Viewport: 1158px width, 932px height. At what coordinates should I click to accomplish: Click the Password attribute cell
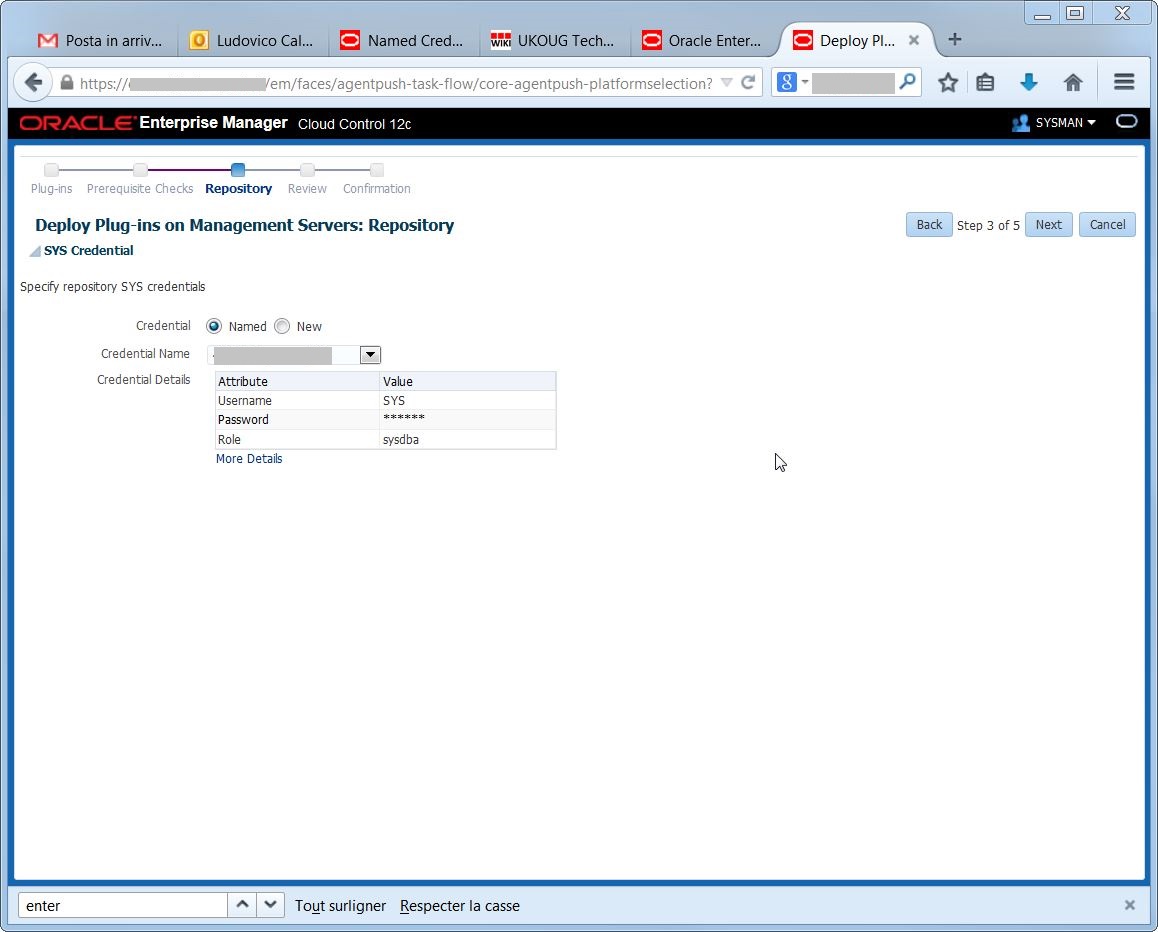(x=297, y=419)
